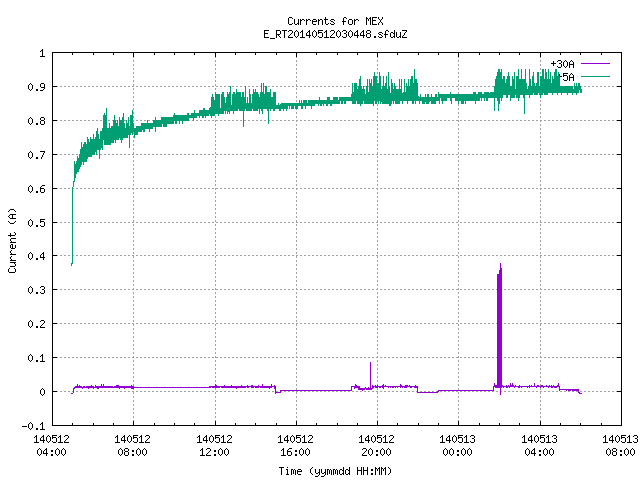Click the 'Current (A)' y-axis label
The width and height of the screenshot is (640, 480).
12,240
